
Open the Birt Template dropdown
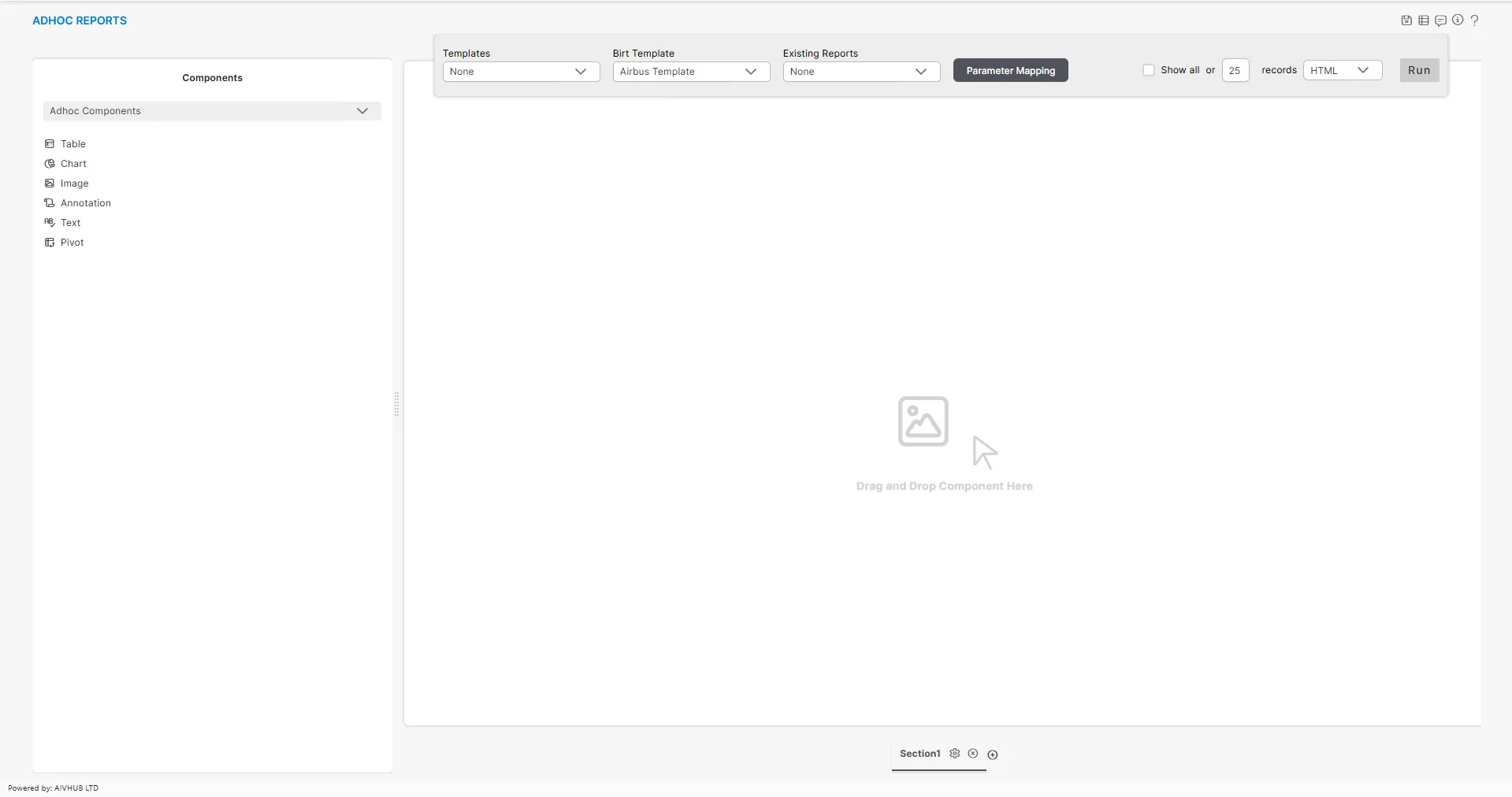tap(691, 72)
